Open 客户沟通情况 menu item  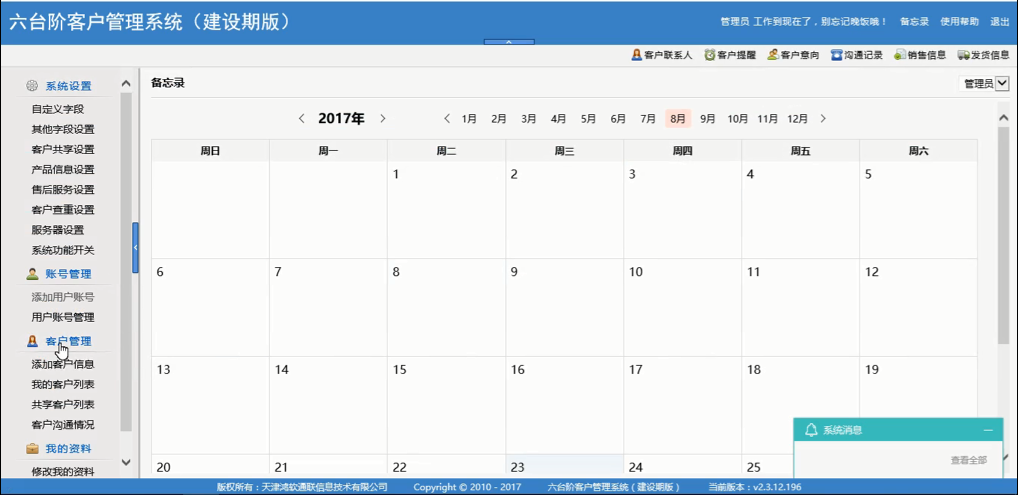coord(63,425)
